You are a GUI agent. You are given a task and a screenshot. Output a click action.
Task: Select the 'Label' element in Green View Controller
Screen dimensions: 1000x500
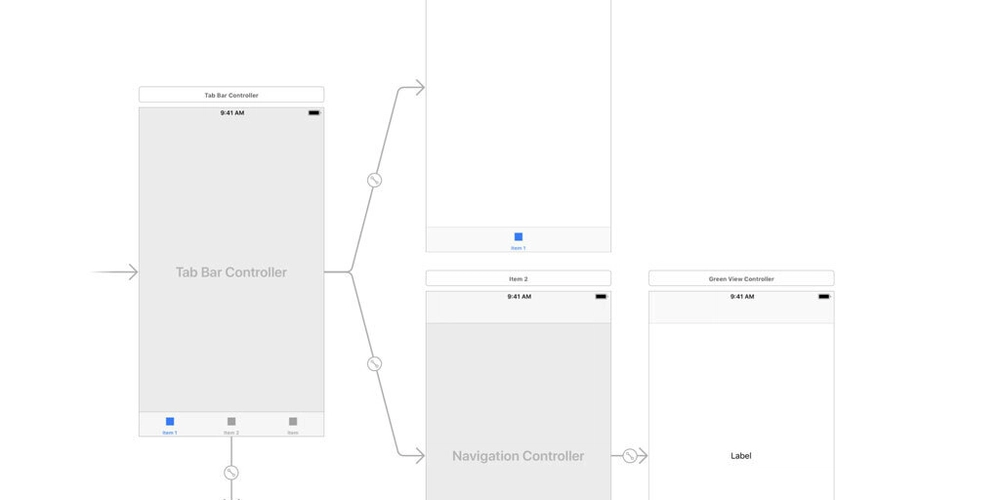[x=741, y=456]
